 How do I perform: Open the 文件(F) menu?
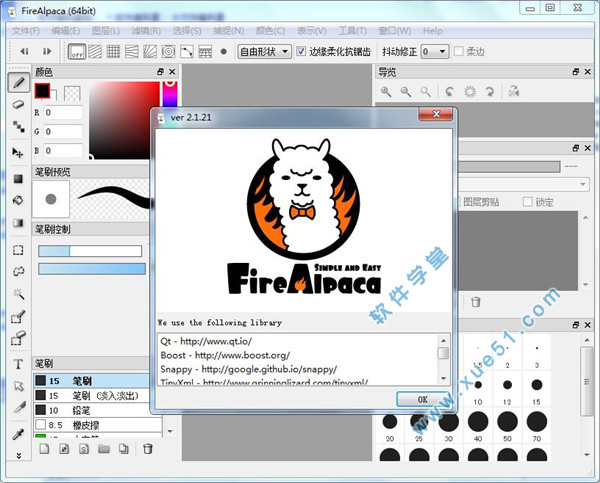[26, 31]
